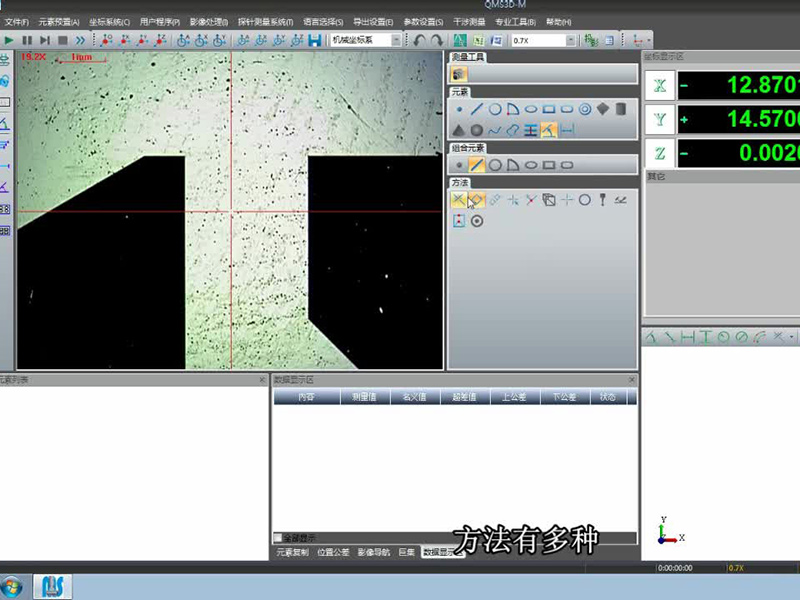
Task: Open the 坐标系统 menu
Action: (110, 22)
